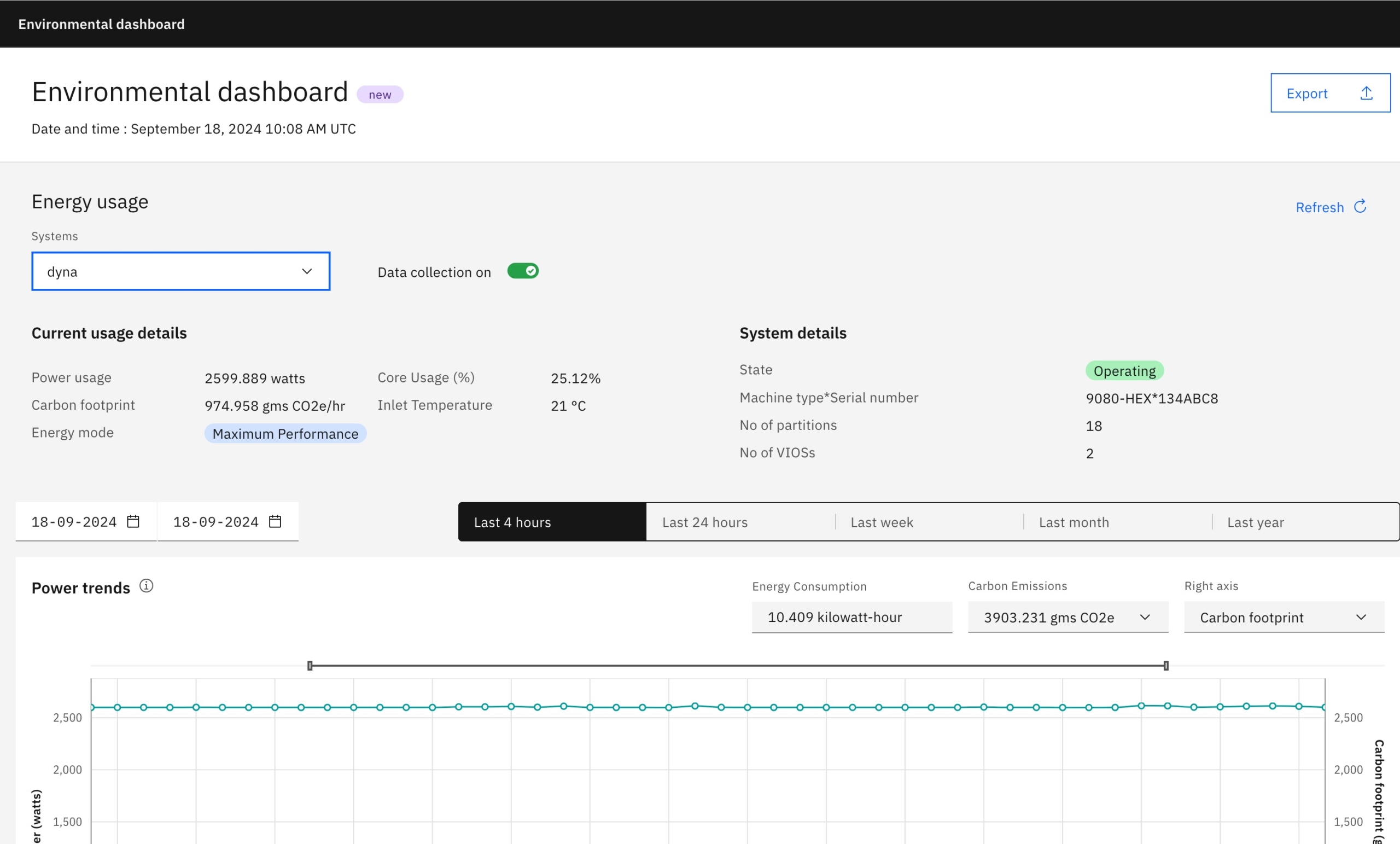Click the 25.12% core usage value
Viewport: 1400px width, 844px height.
pos(575,378)
